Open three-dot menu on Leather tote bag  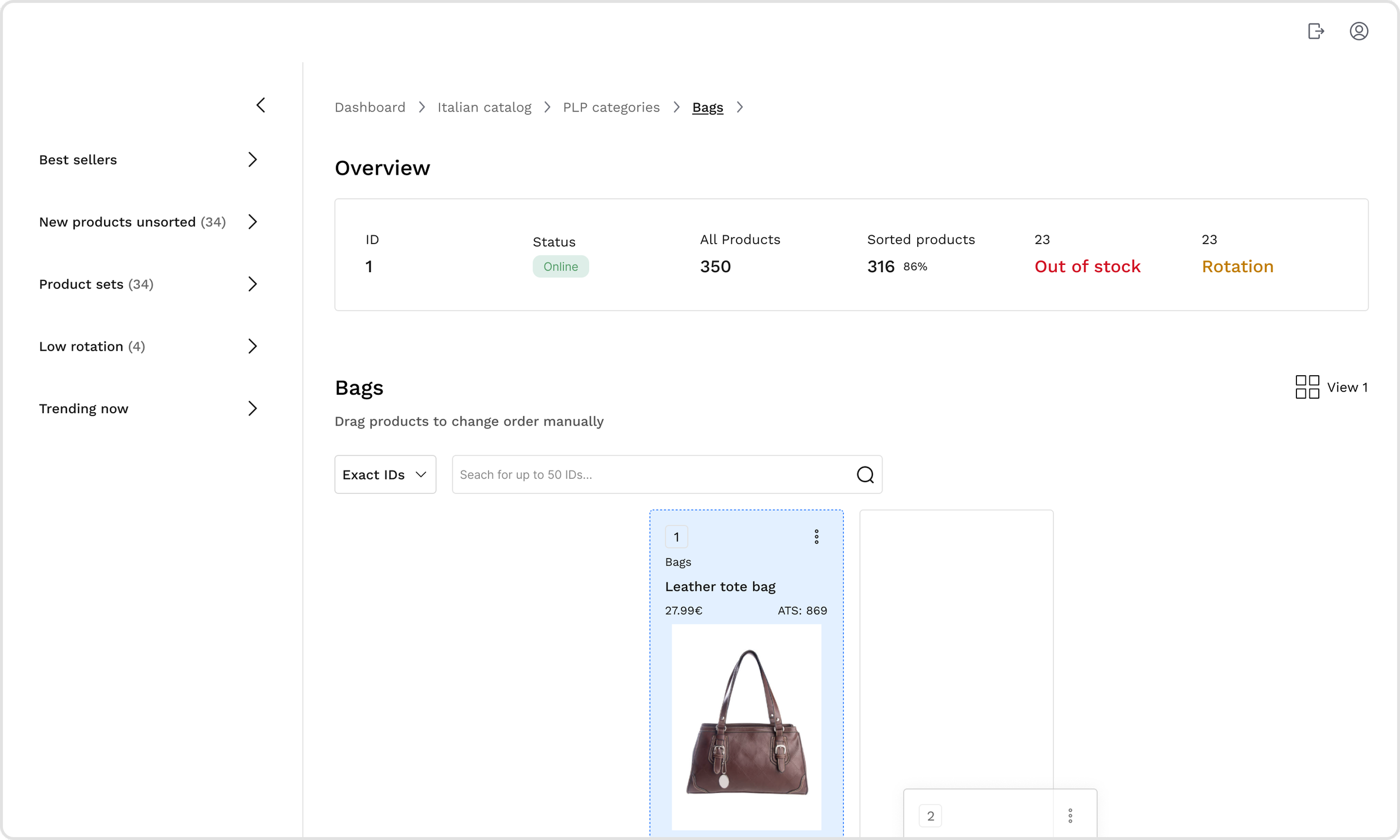click(x=816, y=536)
